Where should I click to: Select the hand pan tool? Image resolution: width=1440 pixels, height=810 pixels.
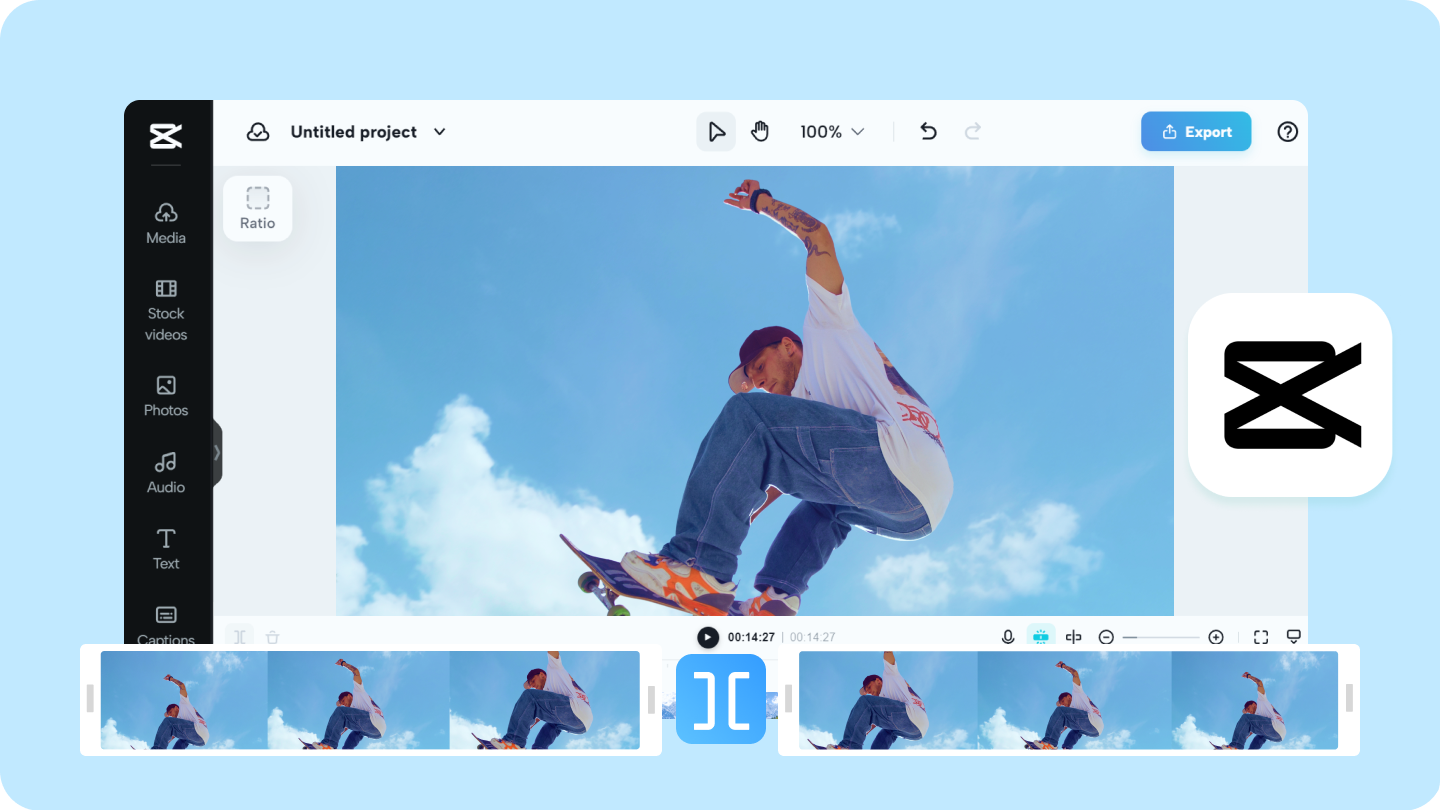[760, 132]
